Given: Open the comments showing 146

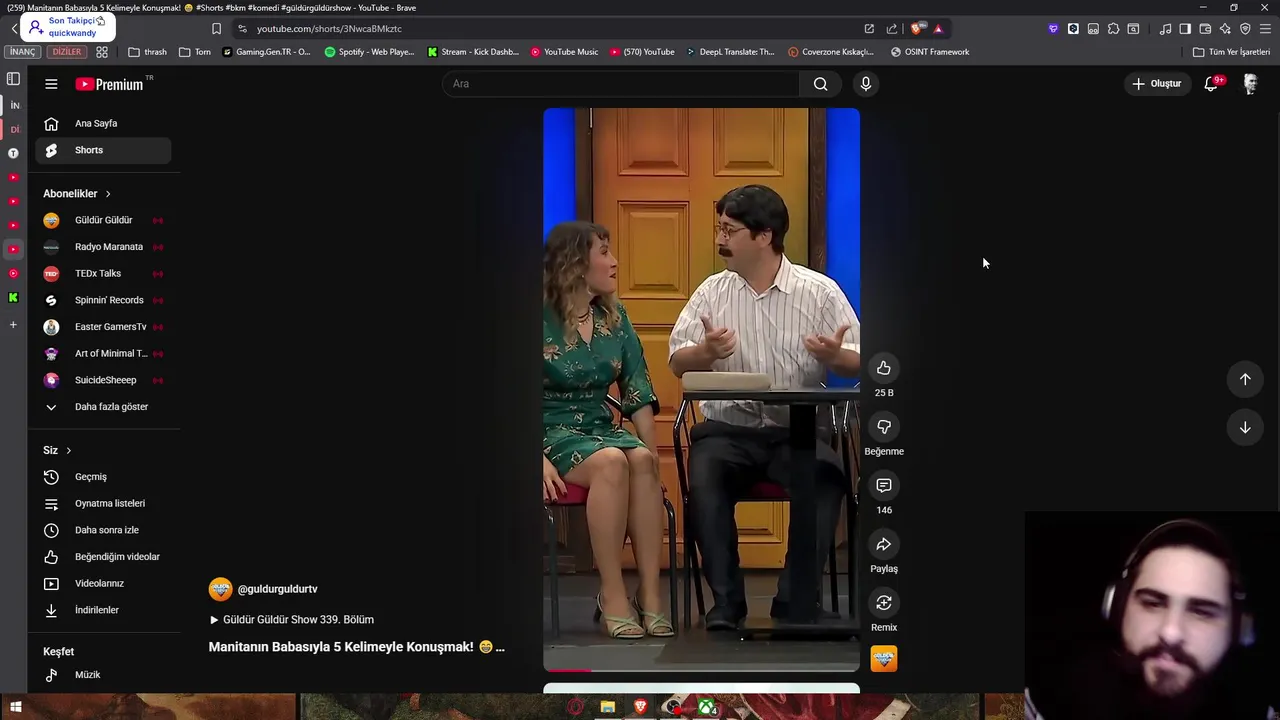Looking at the screenshot, I should [883, 486].
